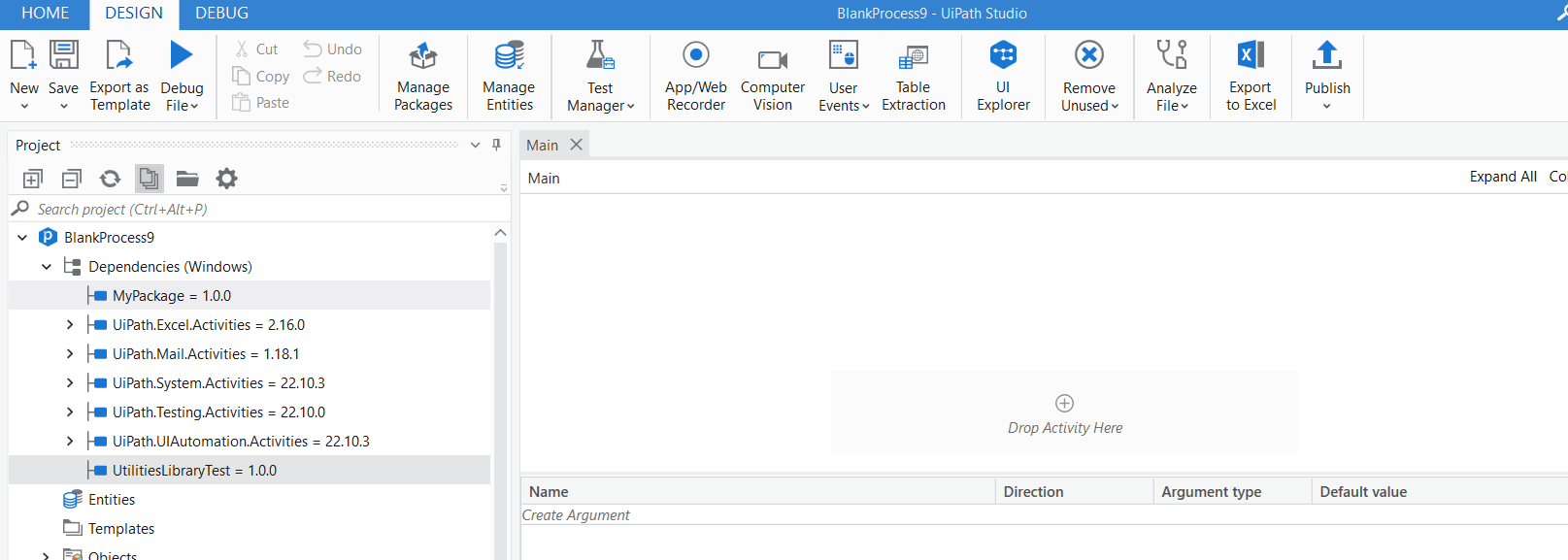
Task: Click the Cut button
Action: [256, 49]
